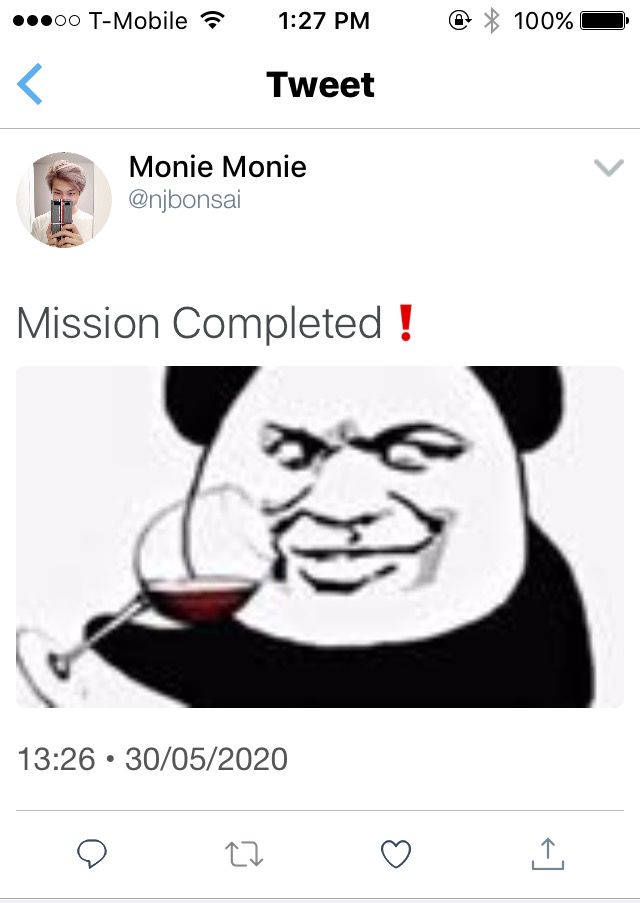Tap the Tweet header title

coord(320,85)
